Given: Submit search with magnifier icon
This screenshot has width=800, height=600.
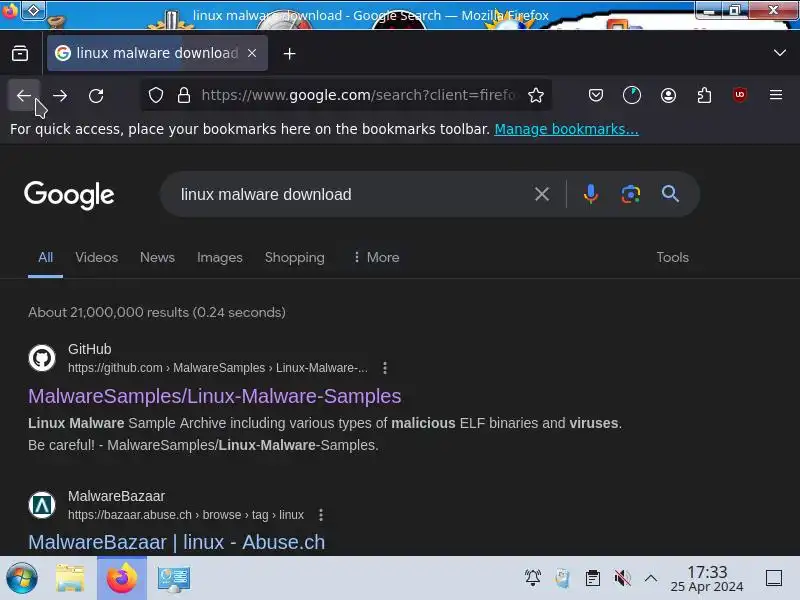Looking at the screenshot, I should [x=670, y=194].
